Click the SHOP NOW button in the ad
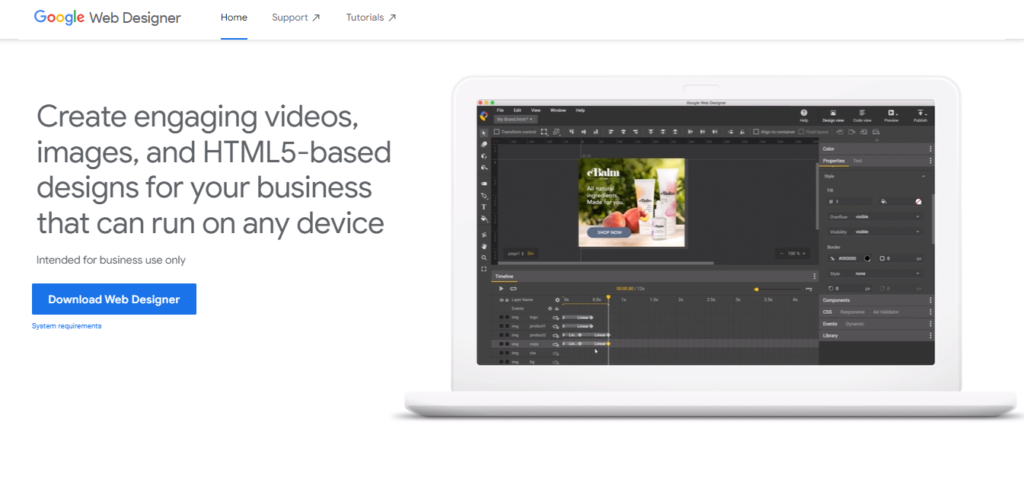The height and width of the screenshot is (480, 1024). pyautogui.click(x=609, y=232)
